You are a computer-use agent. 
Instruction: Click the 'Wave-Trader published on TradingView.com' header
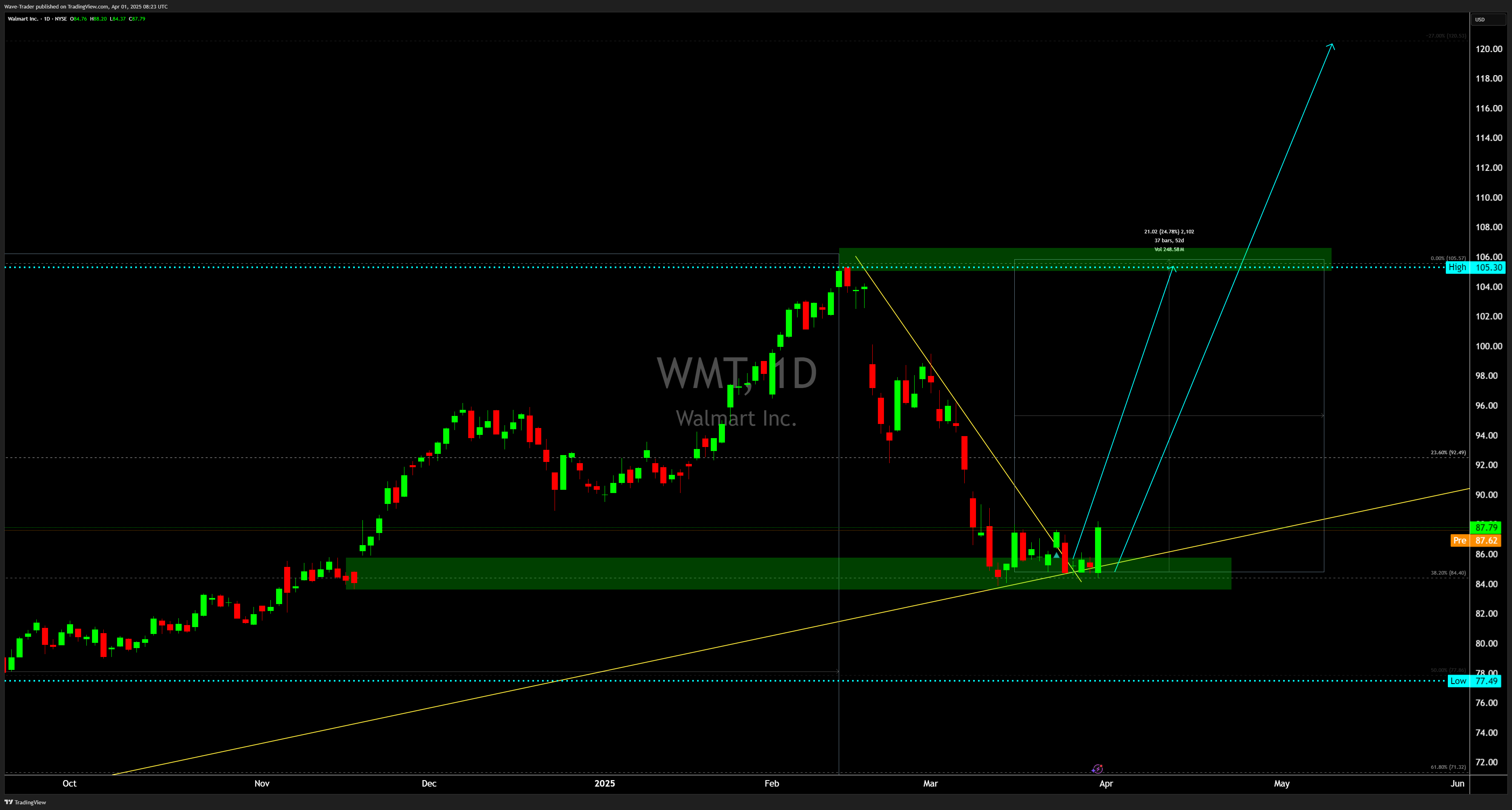(86, 6)
